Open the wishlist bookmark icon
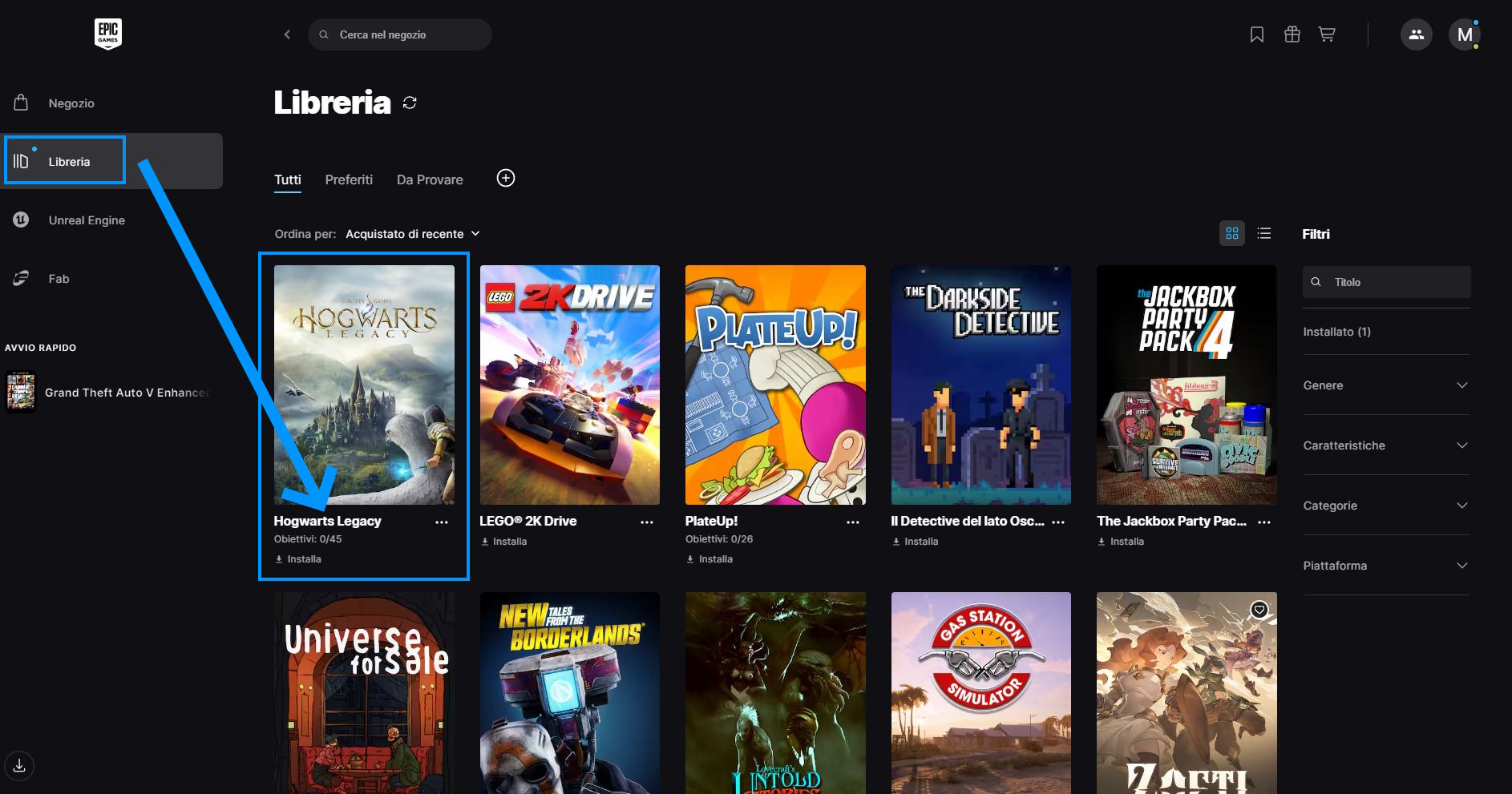The width and height of the screenshot is (1512, 794). pos(1256,34)
